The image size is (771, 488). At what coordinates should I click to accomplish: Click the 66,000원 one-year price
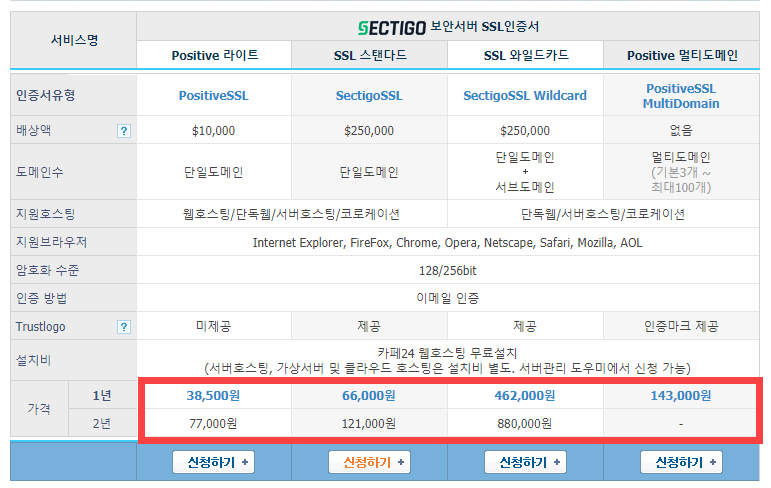369,396
